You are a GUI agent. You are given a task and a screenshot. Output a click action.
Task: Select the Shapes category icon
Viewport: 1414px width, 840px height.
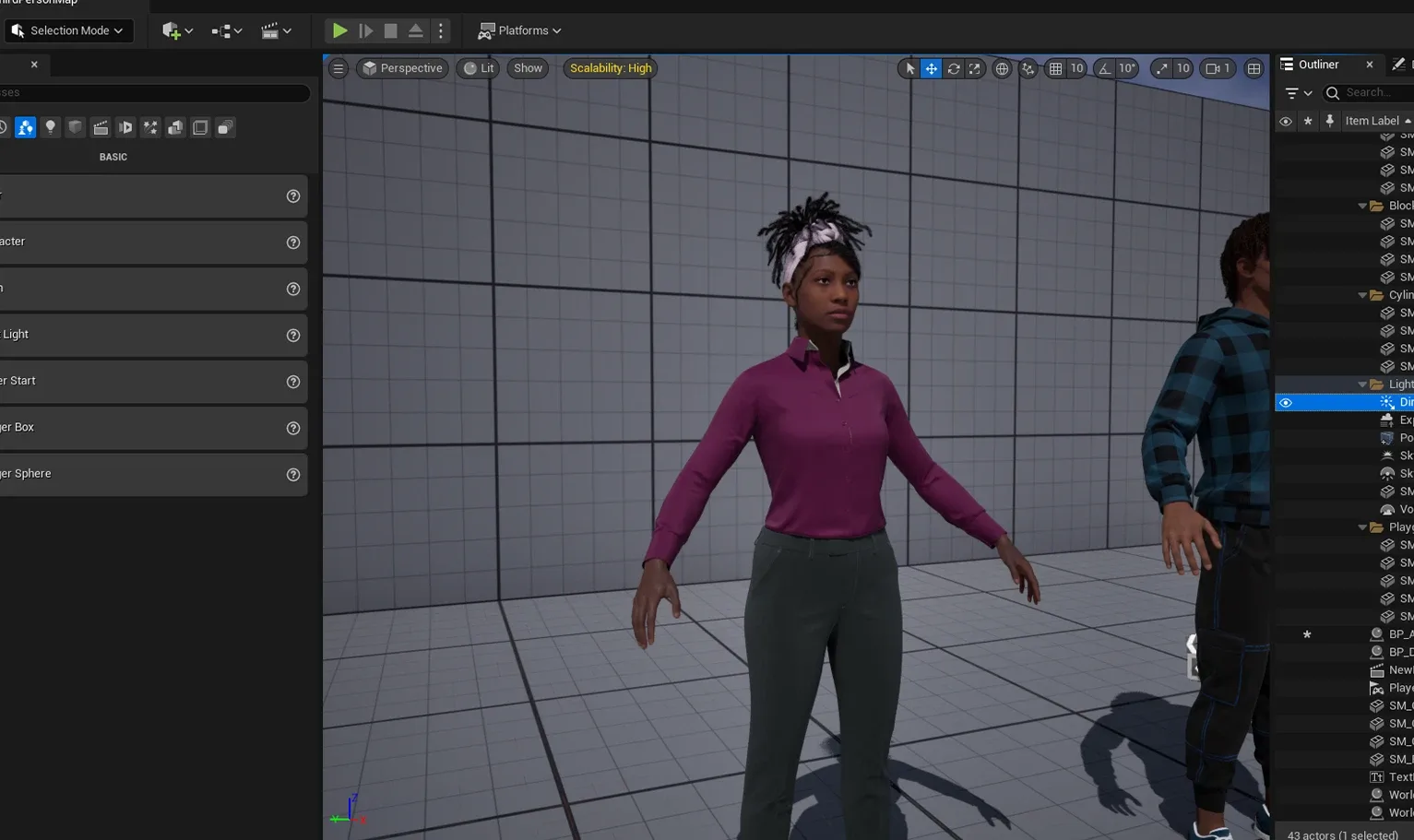point(76,127)
